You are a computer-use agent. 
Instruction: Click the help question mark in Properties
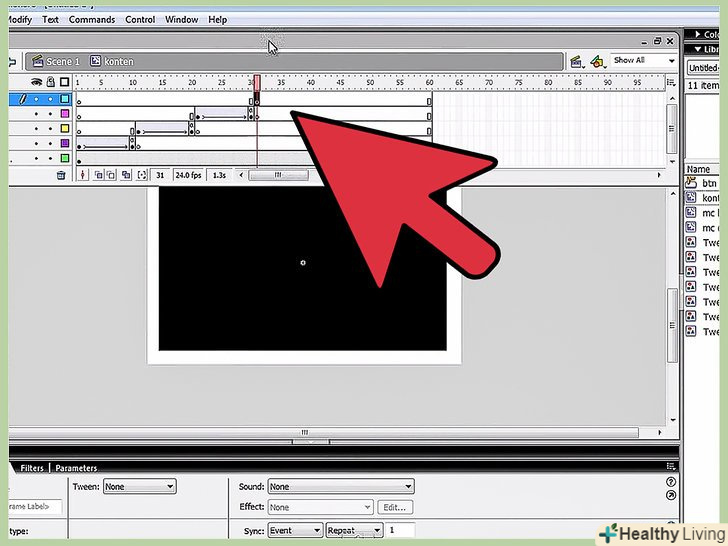(670, 482)
